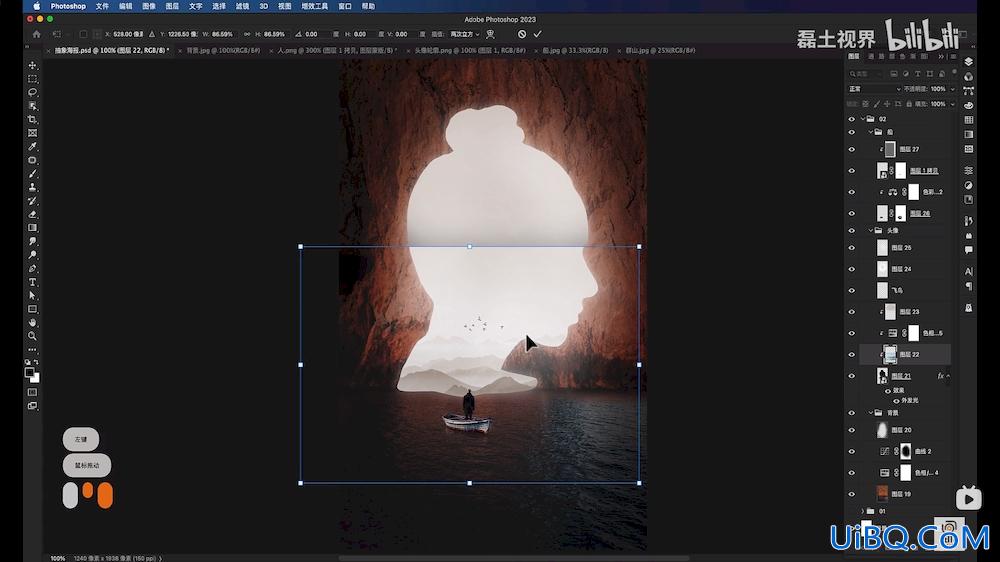1000x562 pixels.
Task: Select the Lasso tool
Action: point(33,92)
